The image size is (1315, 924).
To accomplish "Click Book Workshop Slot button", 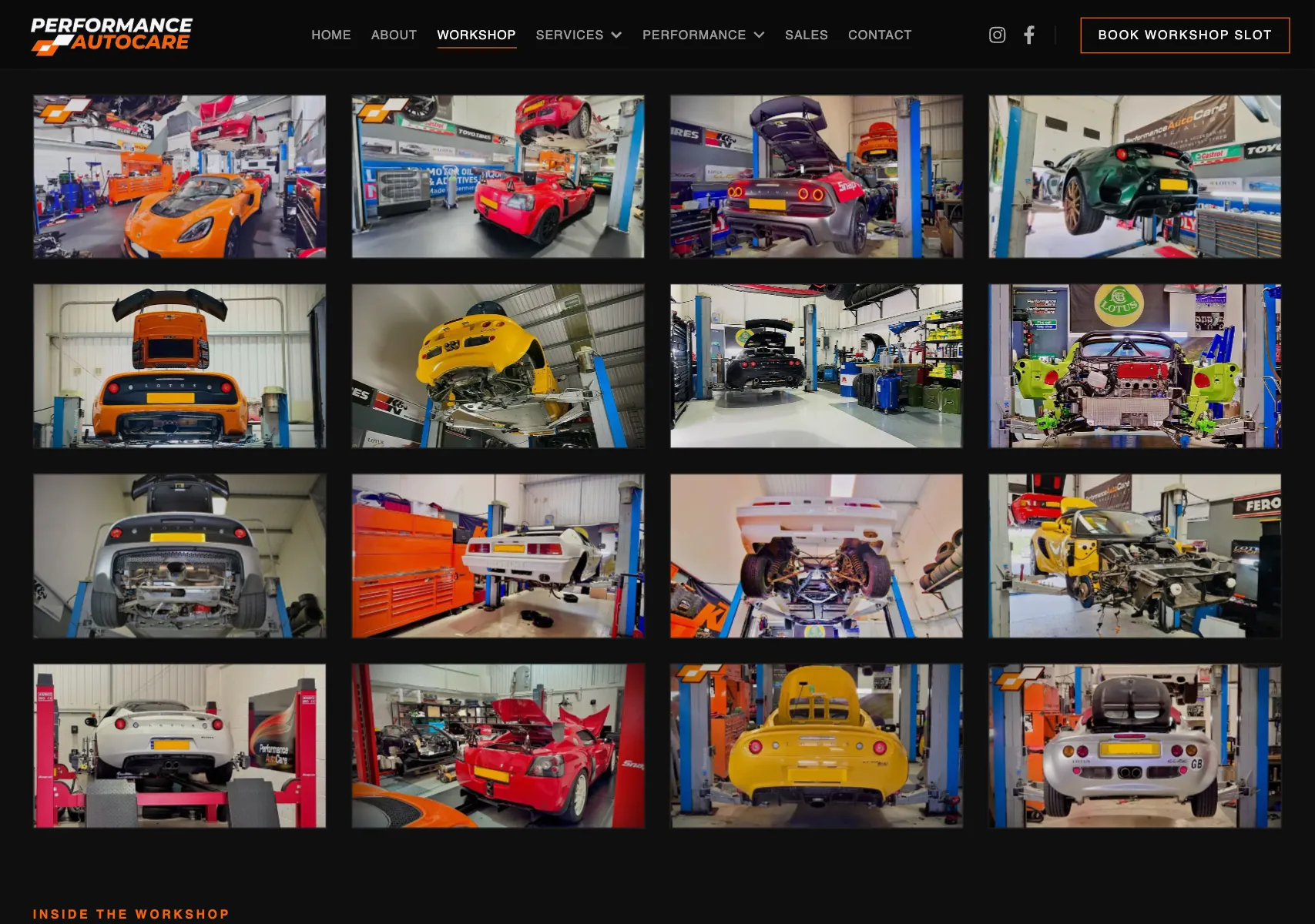I will click(x=1185, y=35).
